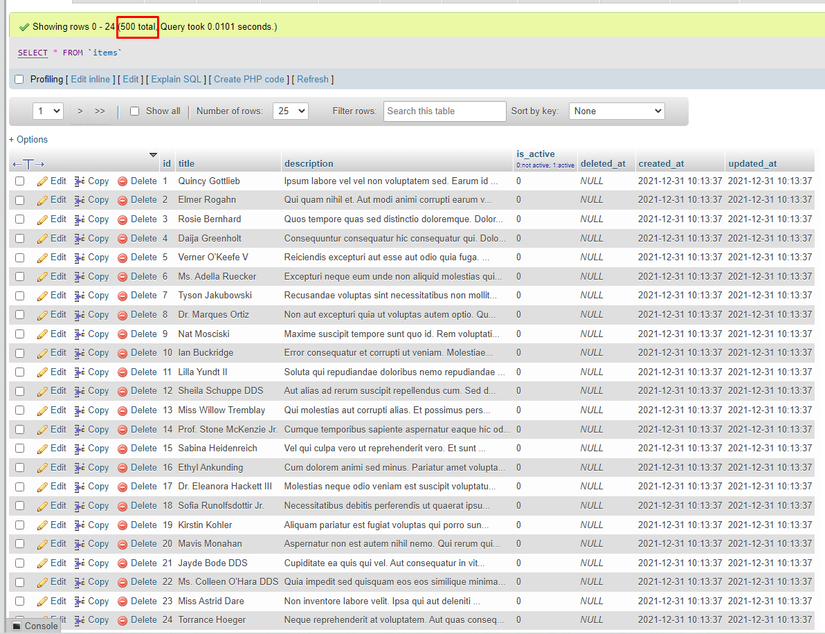Click the SELECT keyword in the query
825x634 pixels.
[x=33, y=53]
